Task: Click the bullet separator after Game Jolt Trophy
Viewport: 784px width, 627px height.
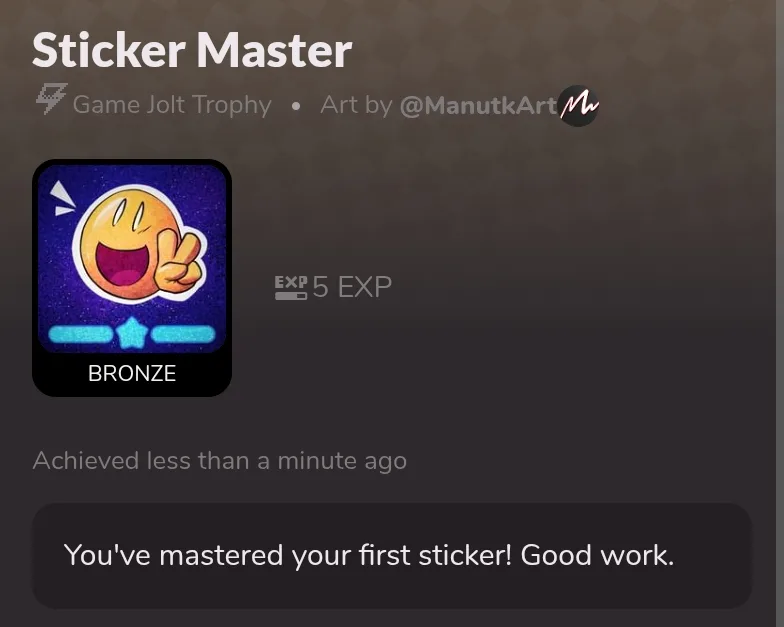Action: (296, 106)
